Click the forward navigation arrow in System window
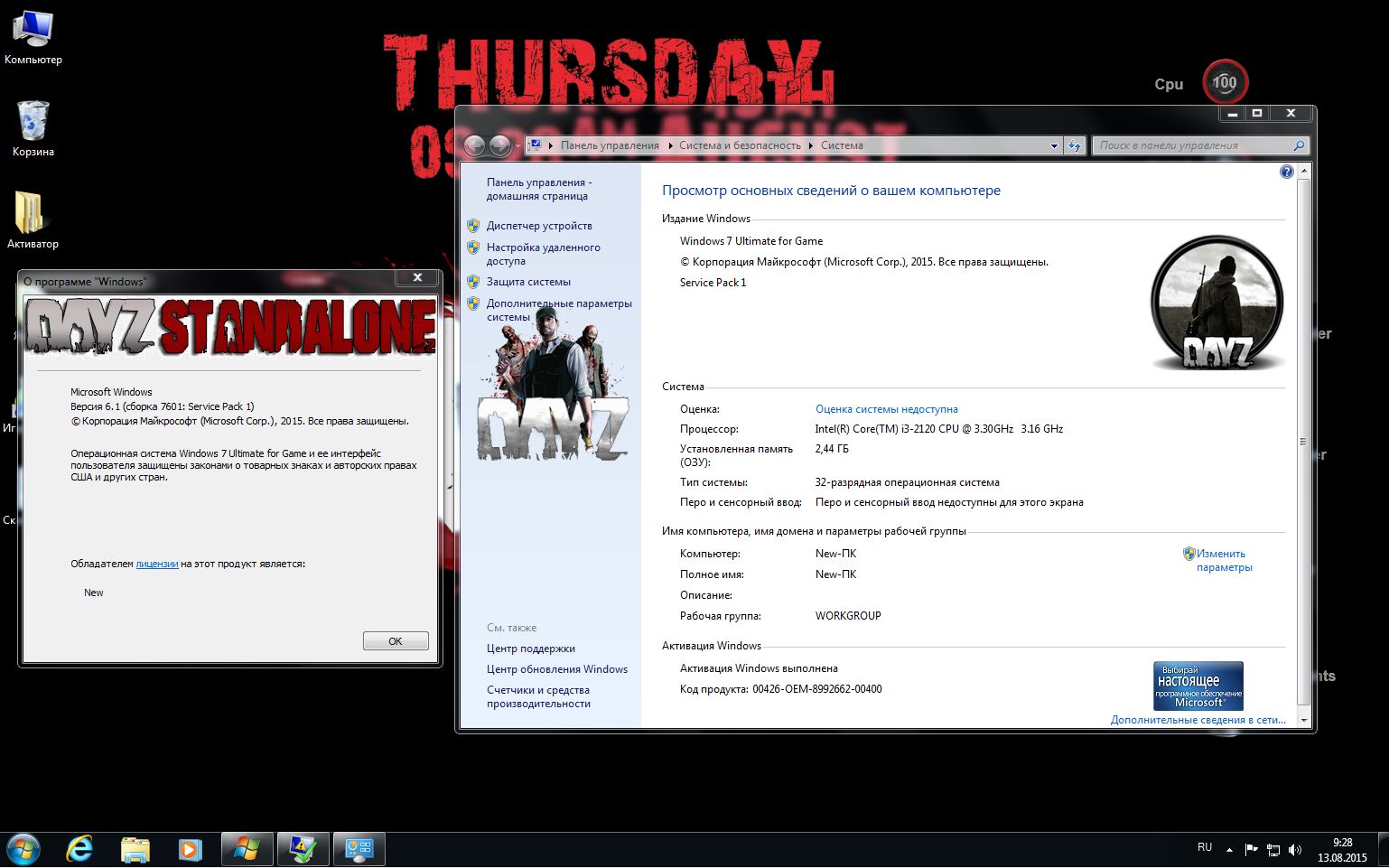 point(499,145)
